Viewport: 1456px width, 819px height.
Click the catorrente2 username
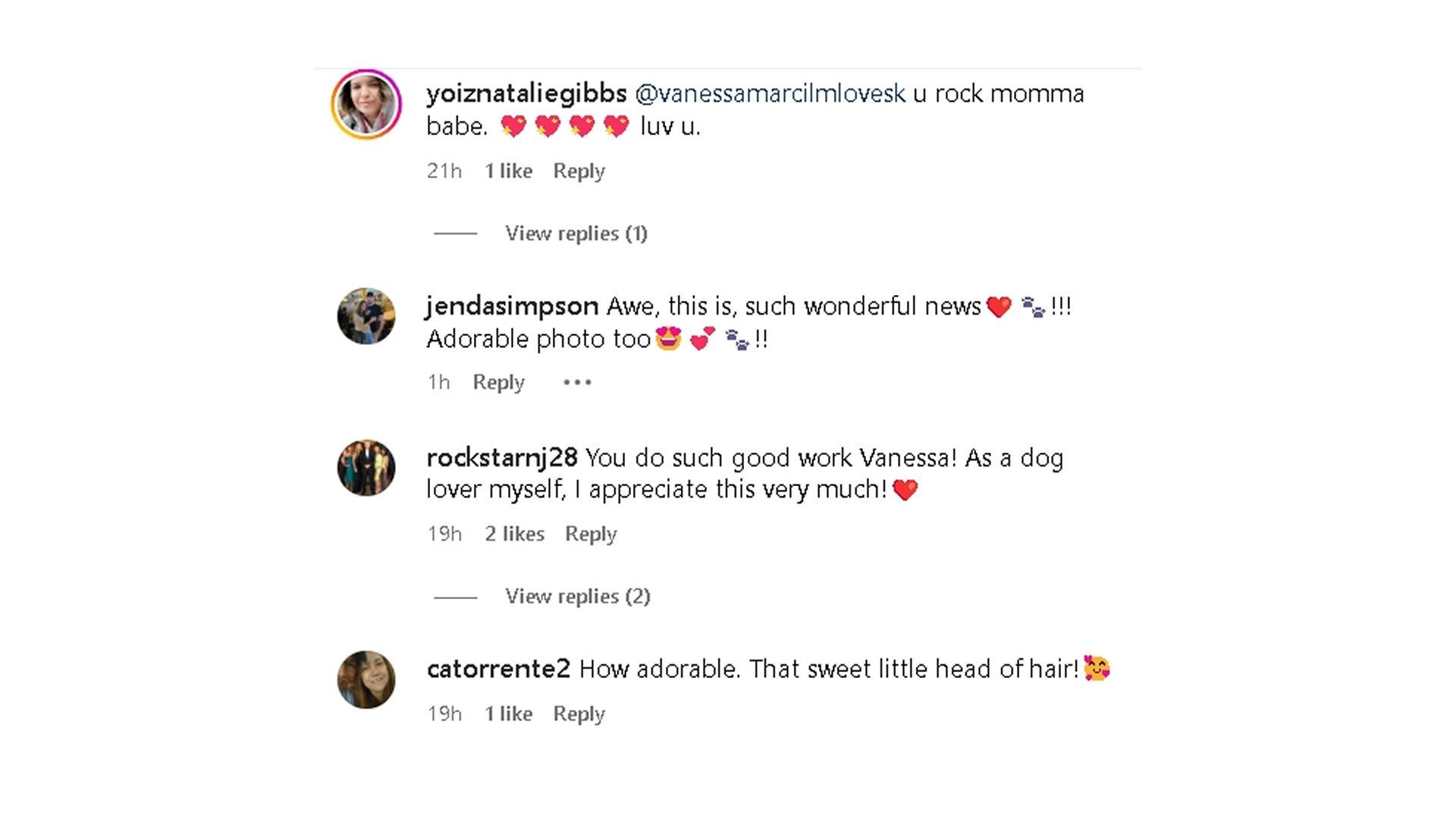[498, 670]
